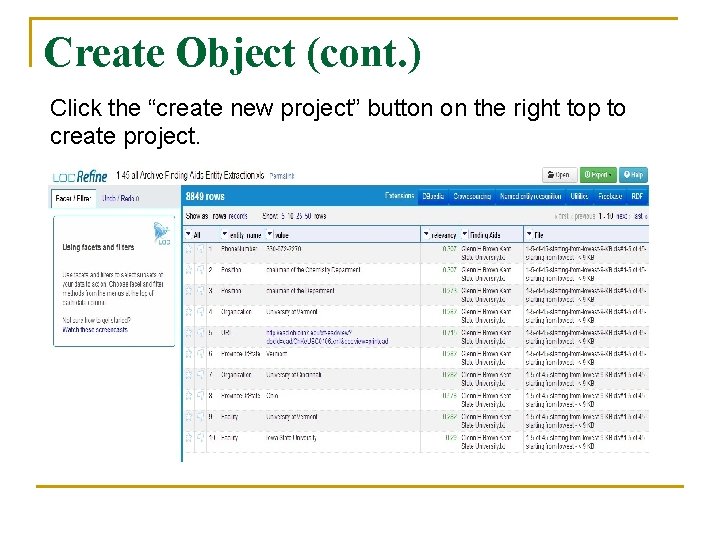Switch view to rows mode
This screenshot has height=540, width=720.
coord(218,216)
